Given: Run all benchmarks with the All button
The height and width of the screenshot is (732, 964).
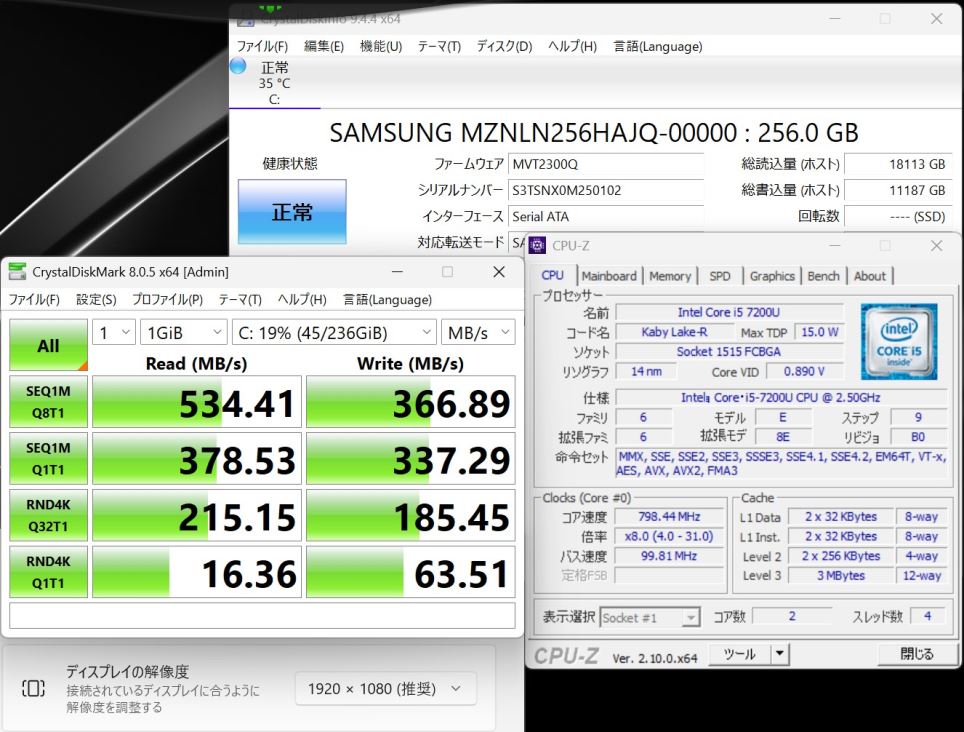Looking at the screenshot, I should coord(49,345).
